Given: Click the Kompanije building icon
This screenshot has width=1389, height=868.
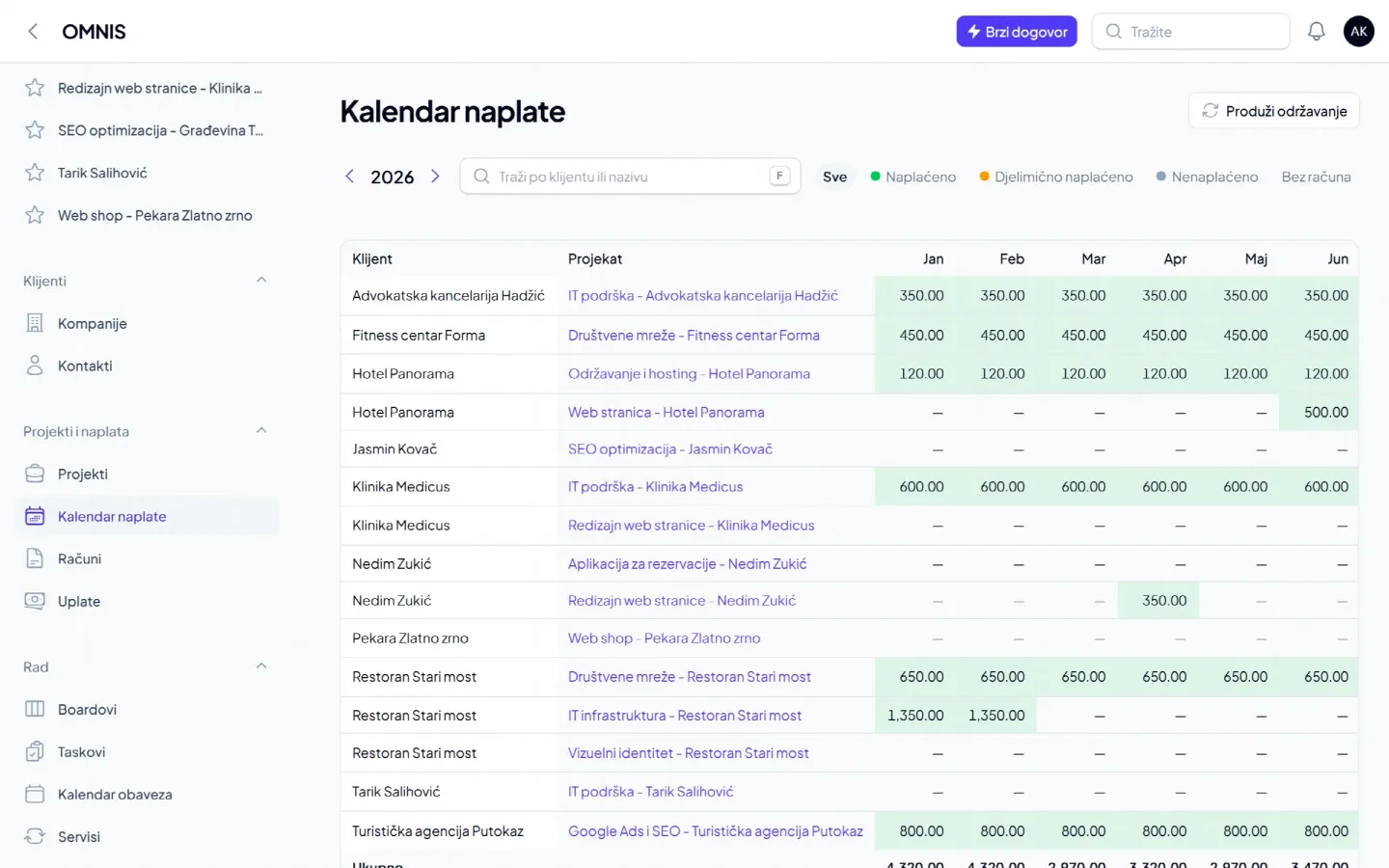Looking at the screenshot, I should (35, 323).
